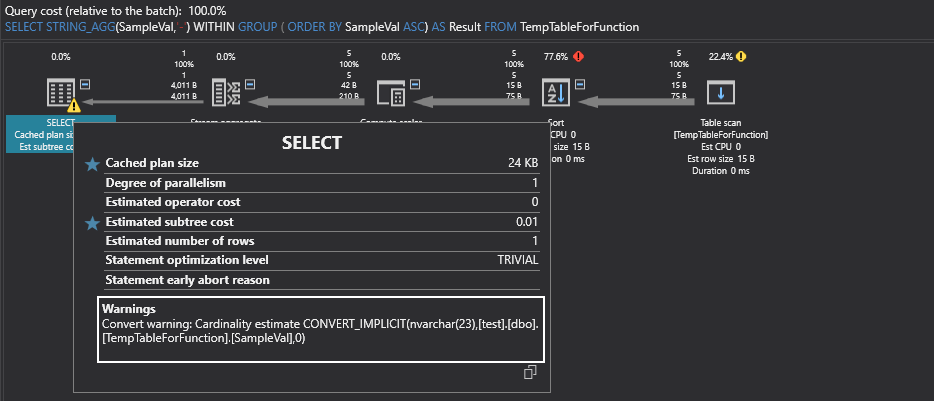
Task: Click the copy icon below the Warnings box
Action: (x=531, y=372)
